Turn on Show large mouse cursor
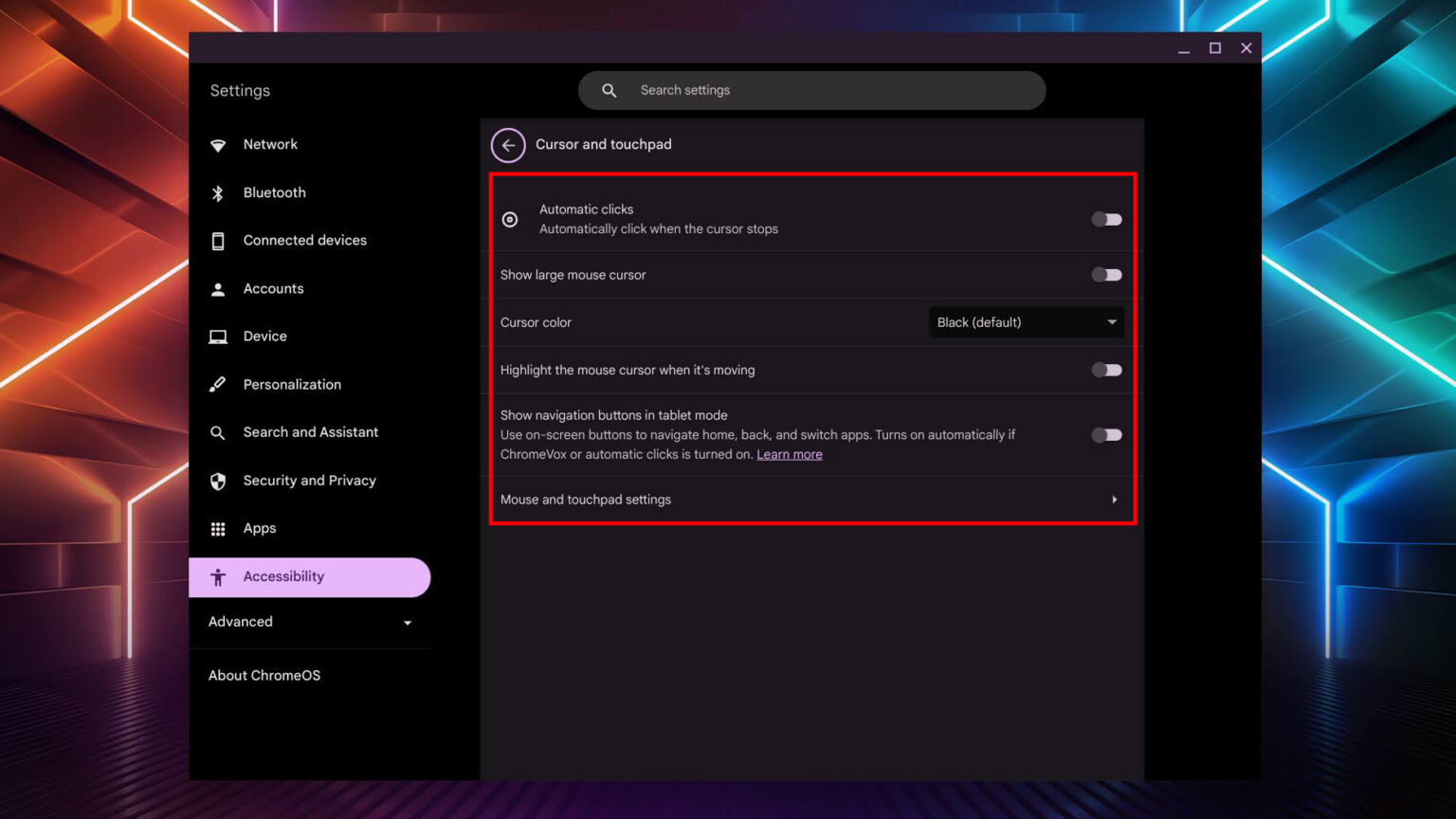1456x819 pixels. tap(1106, 274)
